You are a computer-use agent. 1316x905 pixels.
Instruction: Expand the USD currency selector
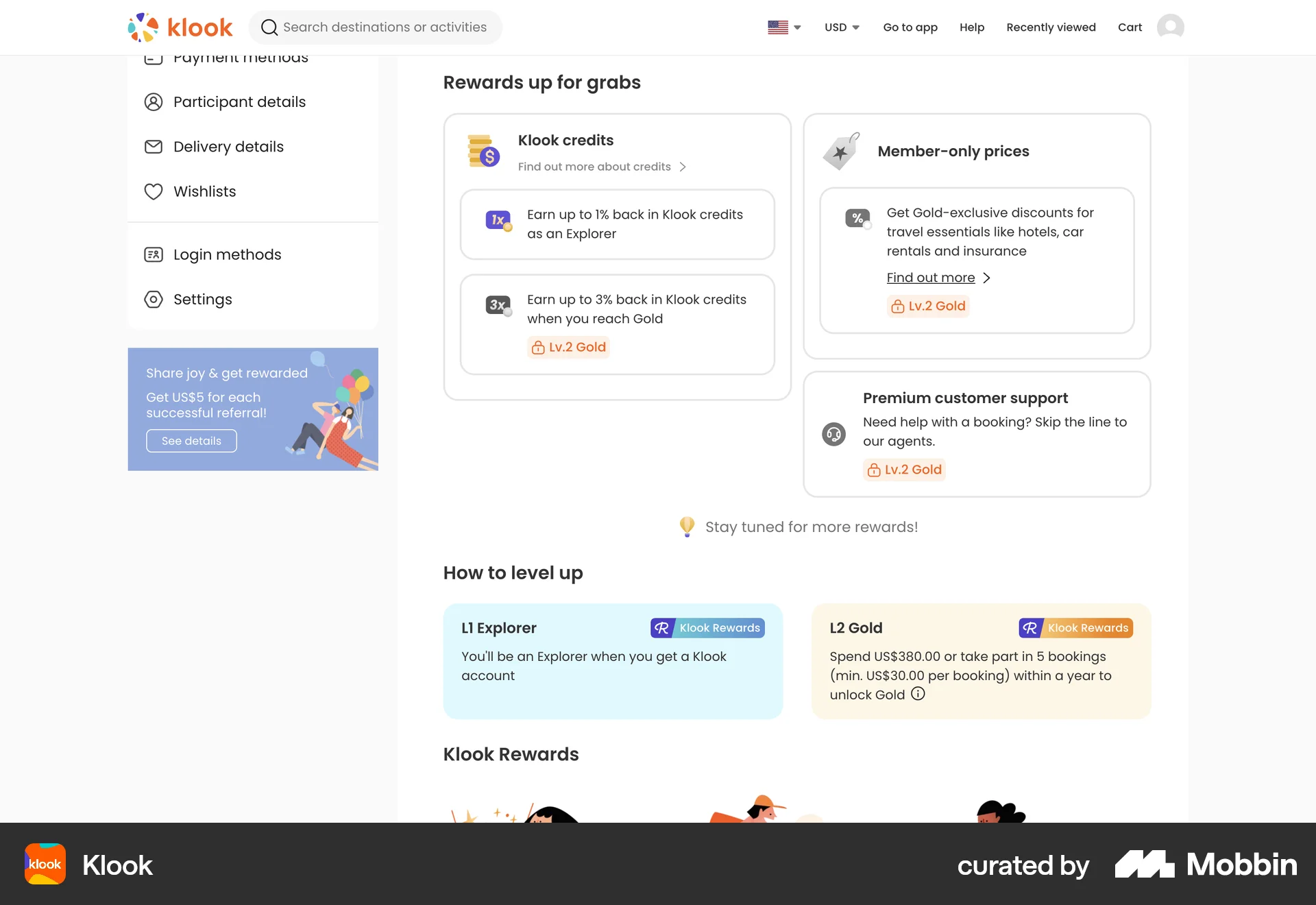[x=842, y=27]
